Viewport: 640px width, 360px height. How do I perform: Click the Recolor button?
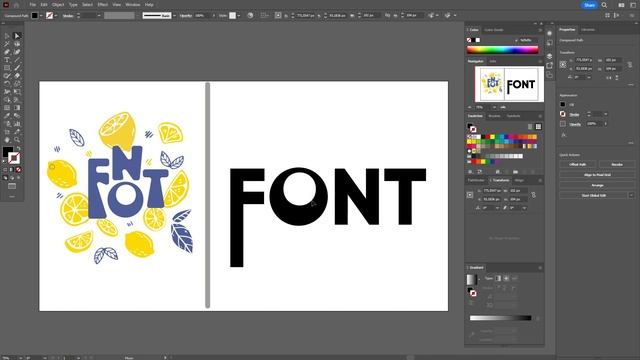(x=617, y=164)
